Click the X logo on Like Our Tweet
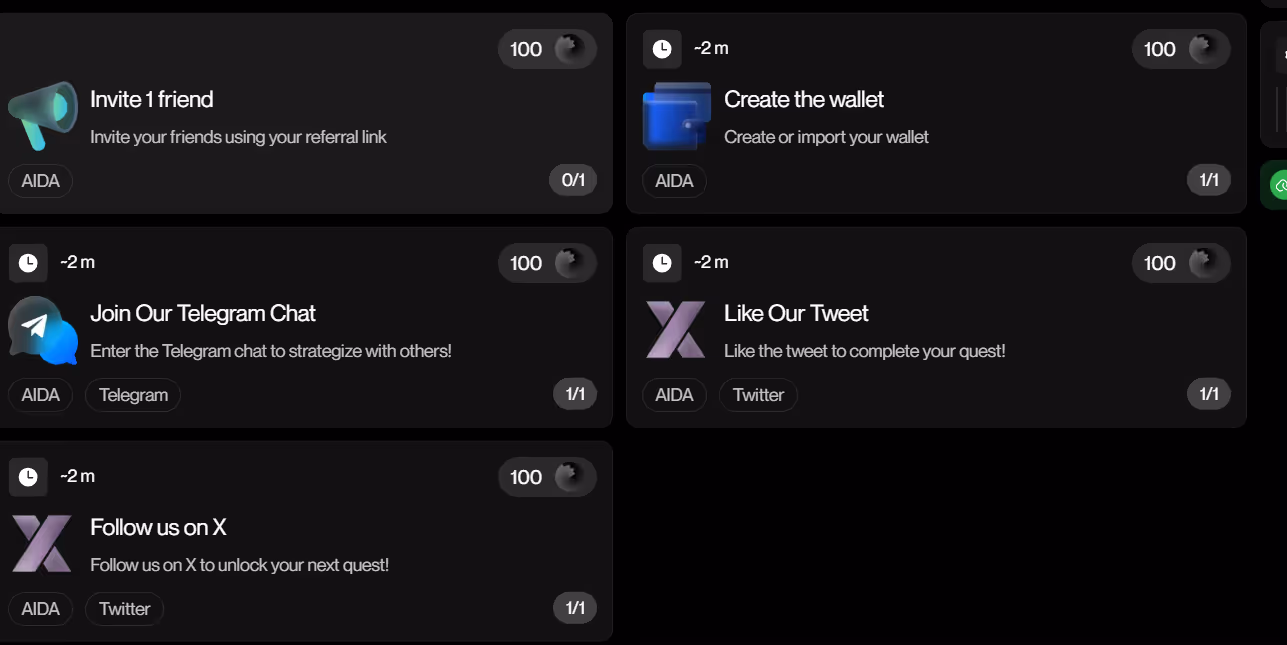The image size is (1287, 645). click(676, 329)
